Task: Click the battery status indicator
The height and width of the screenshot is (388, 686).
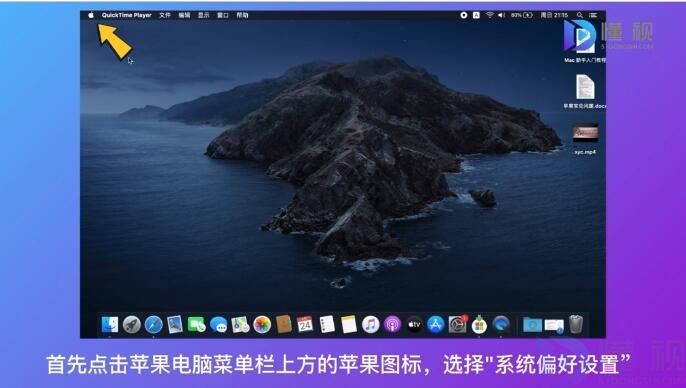Action: point(522,15)
